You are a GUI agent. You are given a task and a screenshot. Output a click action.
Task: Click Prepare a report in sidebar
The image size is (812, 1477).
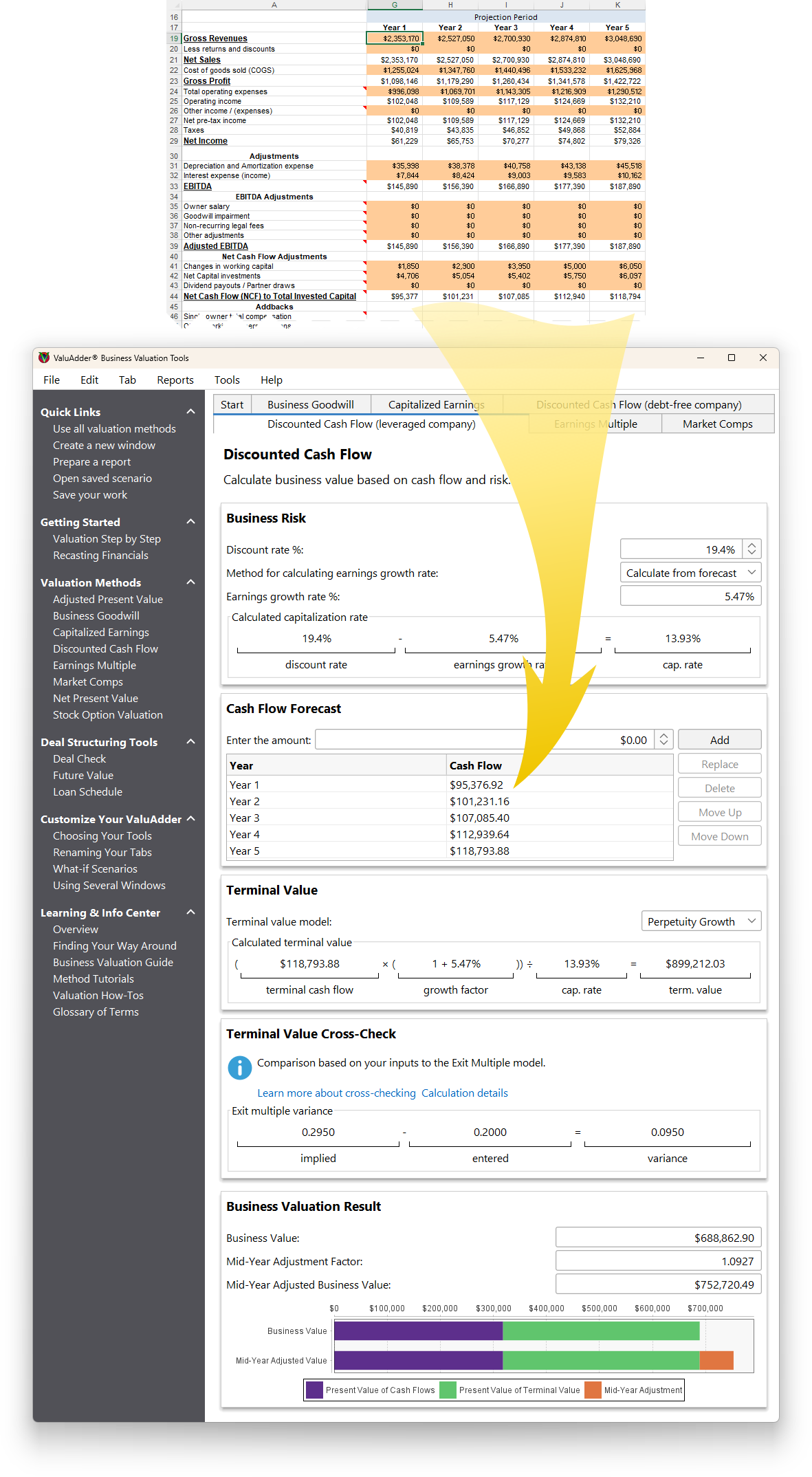tap(91, 461)
